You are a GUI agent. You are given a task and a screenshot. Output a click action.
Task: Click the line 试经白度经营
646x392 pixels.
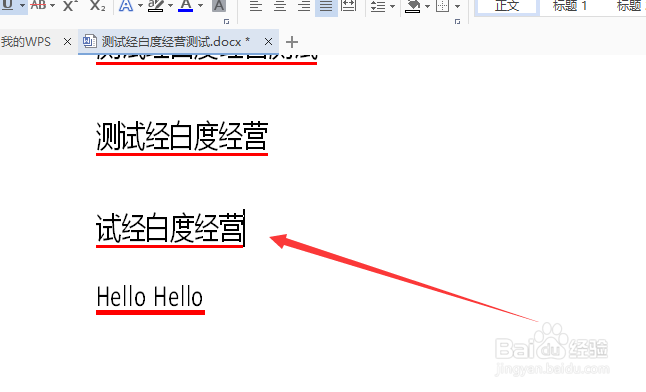pyautogui.click(x=170, y=228)
